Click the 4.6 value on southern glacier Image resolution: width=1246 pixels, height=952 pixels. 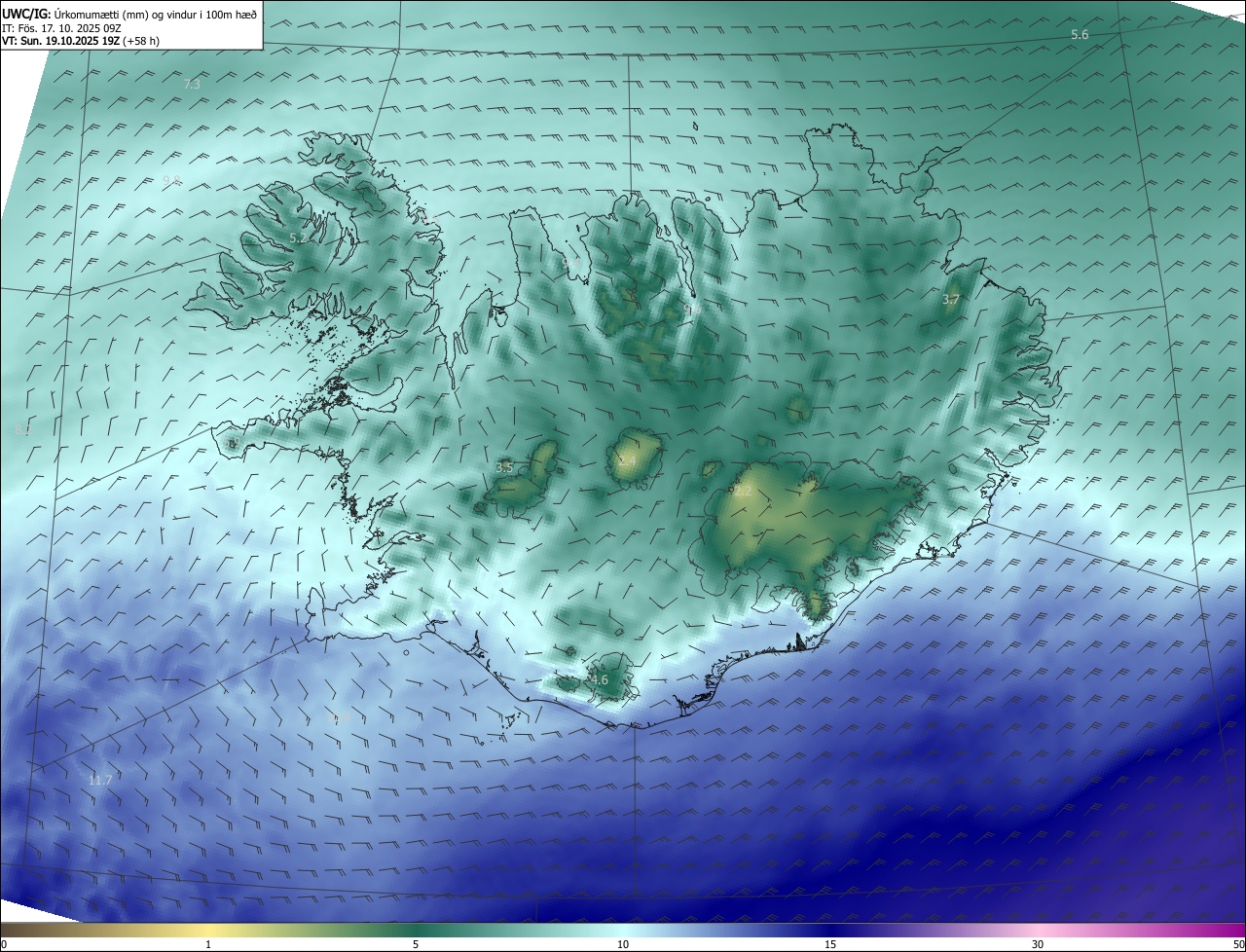[x=599, y=680]
